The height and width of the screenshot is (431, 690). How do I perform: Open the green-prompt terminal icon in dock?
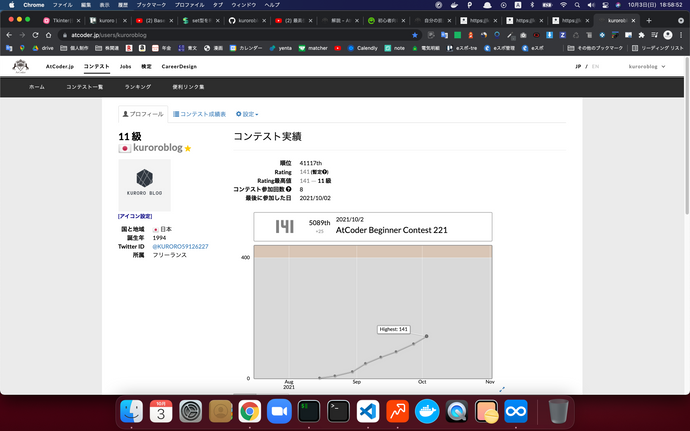coord(309,412)
